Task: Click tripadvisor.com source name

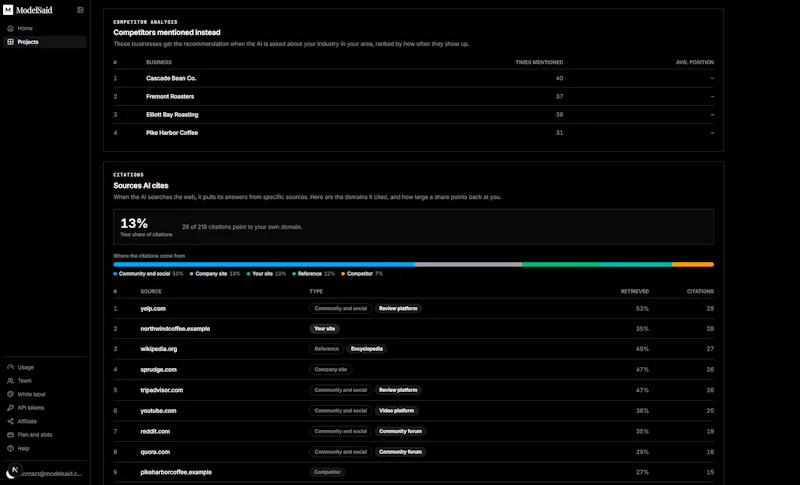Action: [x=162, y=390]
